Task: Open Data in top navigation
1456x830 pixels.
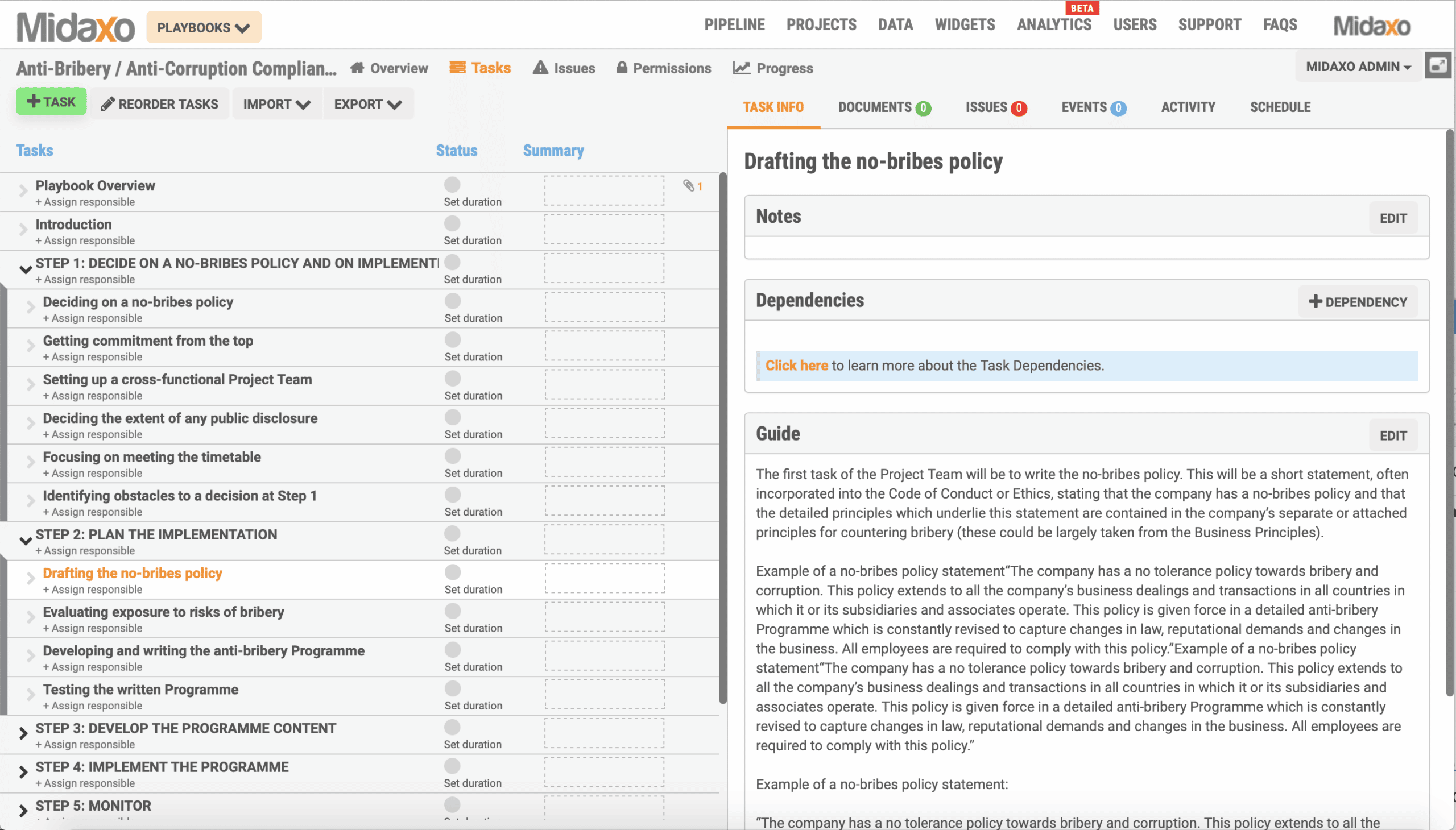Action: (895, 24)
